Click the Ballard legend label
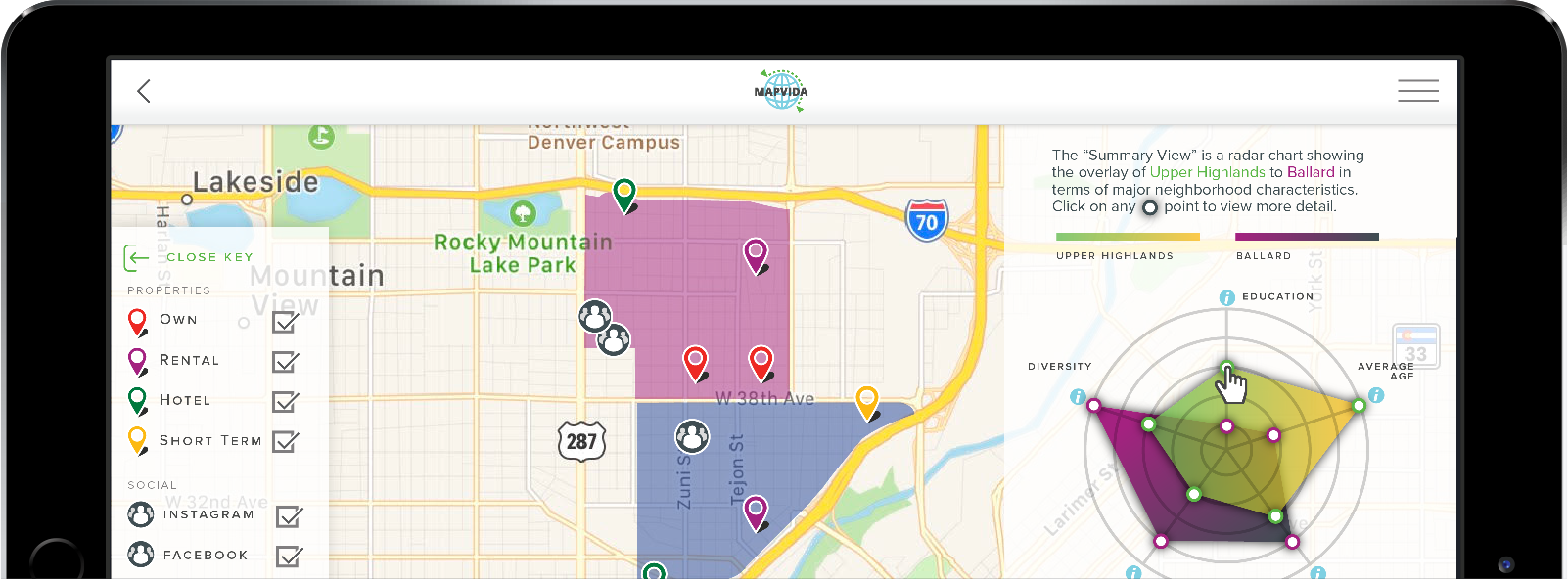This screenshot has height=579, width=1568. (1264, 256)
